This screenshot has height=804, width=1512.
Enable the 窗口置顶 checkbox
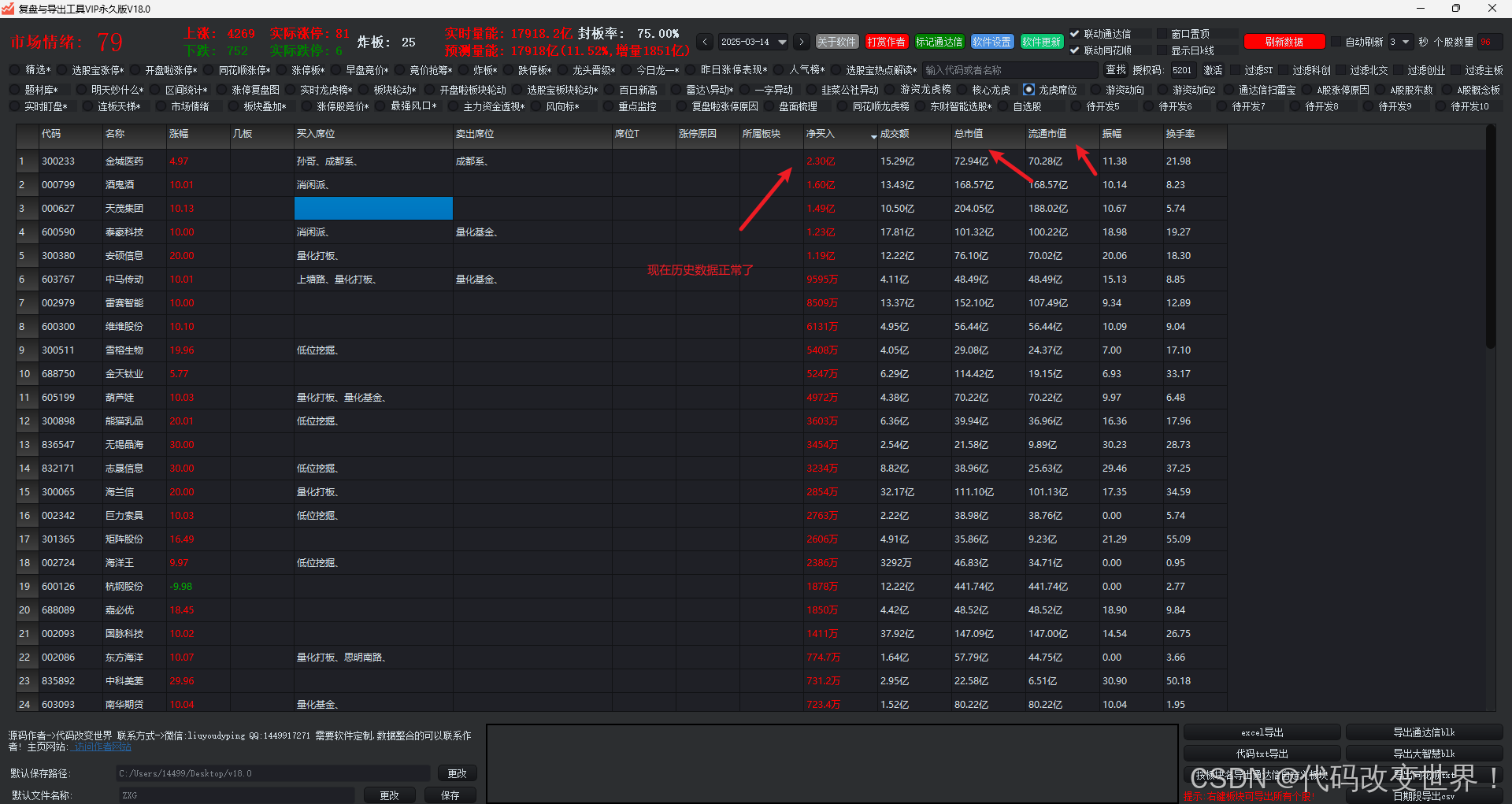[1162, 34]
